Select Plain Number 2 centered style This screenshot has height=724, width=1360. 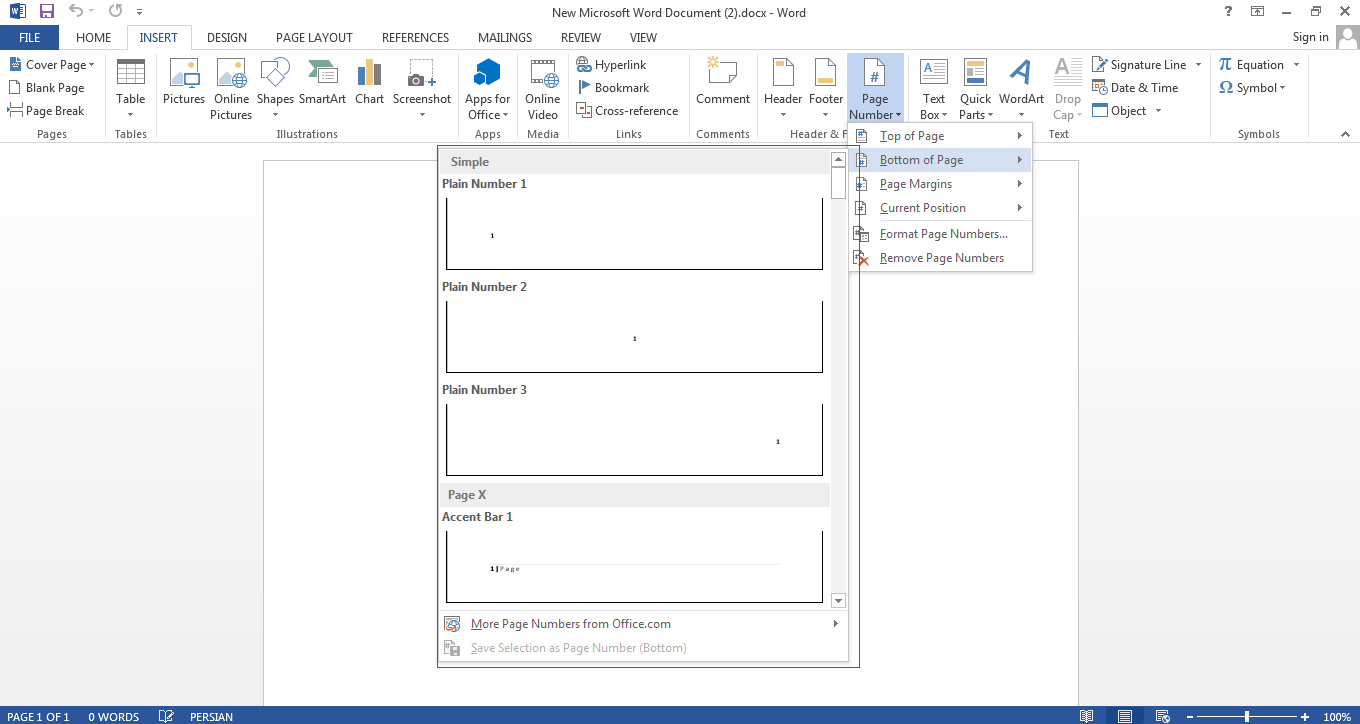tap(634, 336)
